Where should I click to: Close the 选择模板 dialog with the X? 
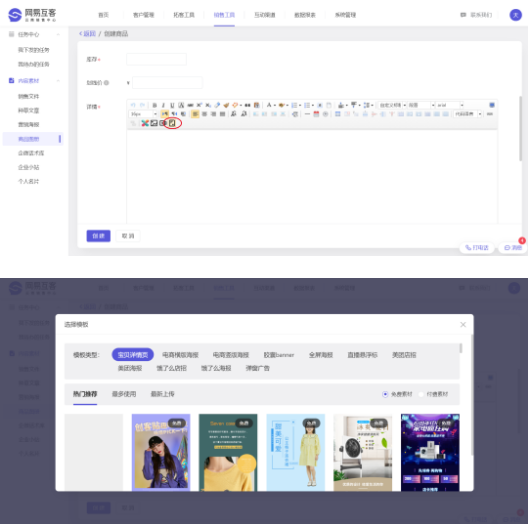click(x=463, y=324)
